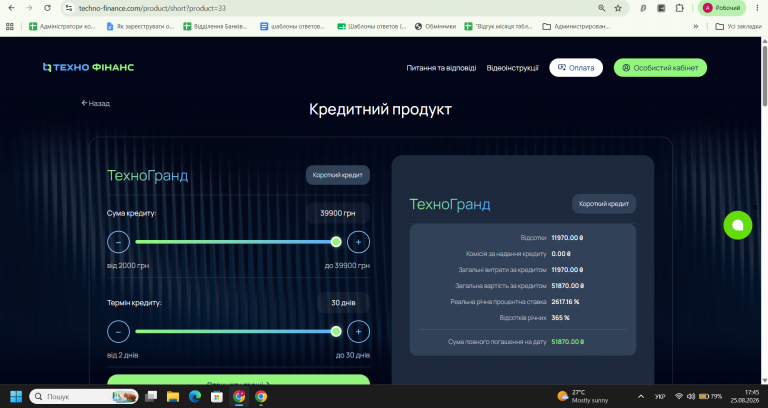Open the second Chrome taskbar icon
The width and height of the screenshot is (768, 408).
tap(261, 396)
